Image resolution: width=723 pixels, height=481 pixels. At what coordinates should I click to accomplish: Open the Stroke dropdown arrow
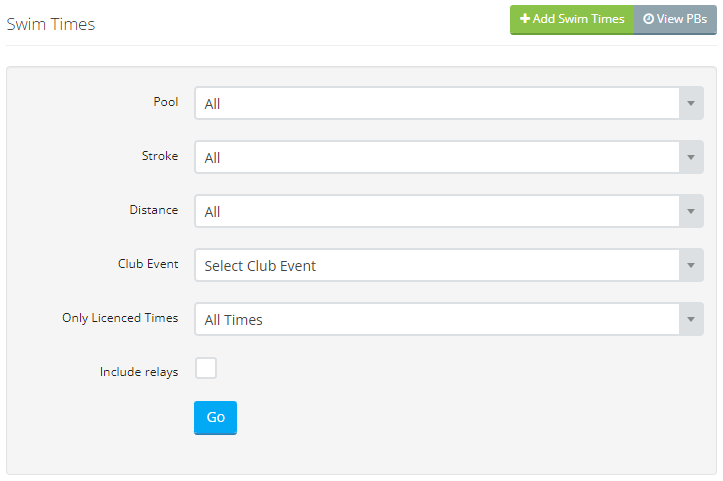point(691,157)
